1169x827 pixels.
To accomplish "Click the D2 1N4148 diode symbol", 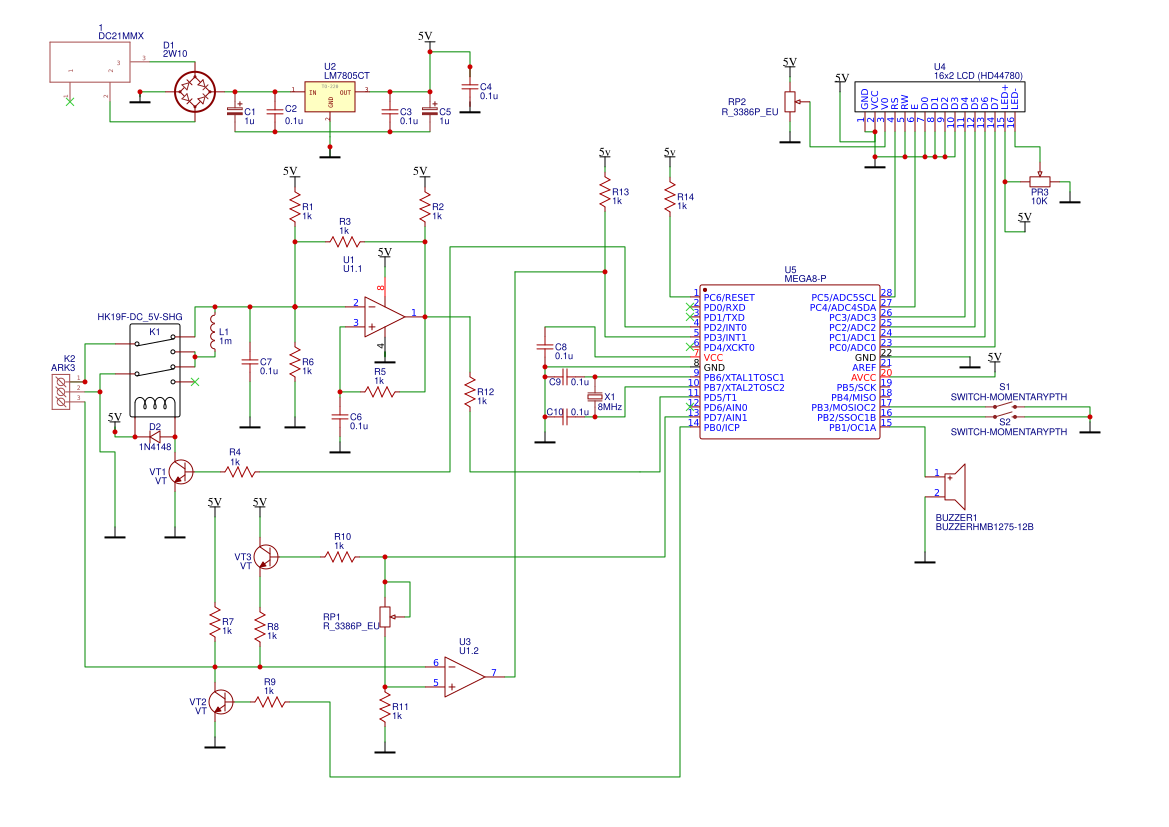I will tap(155, 437).
